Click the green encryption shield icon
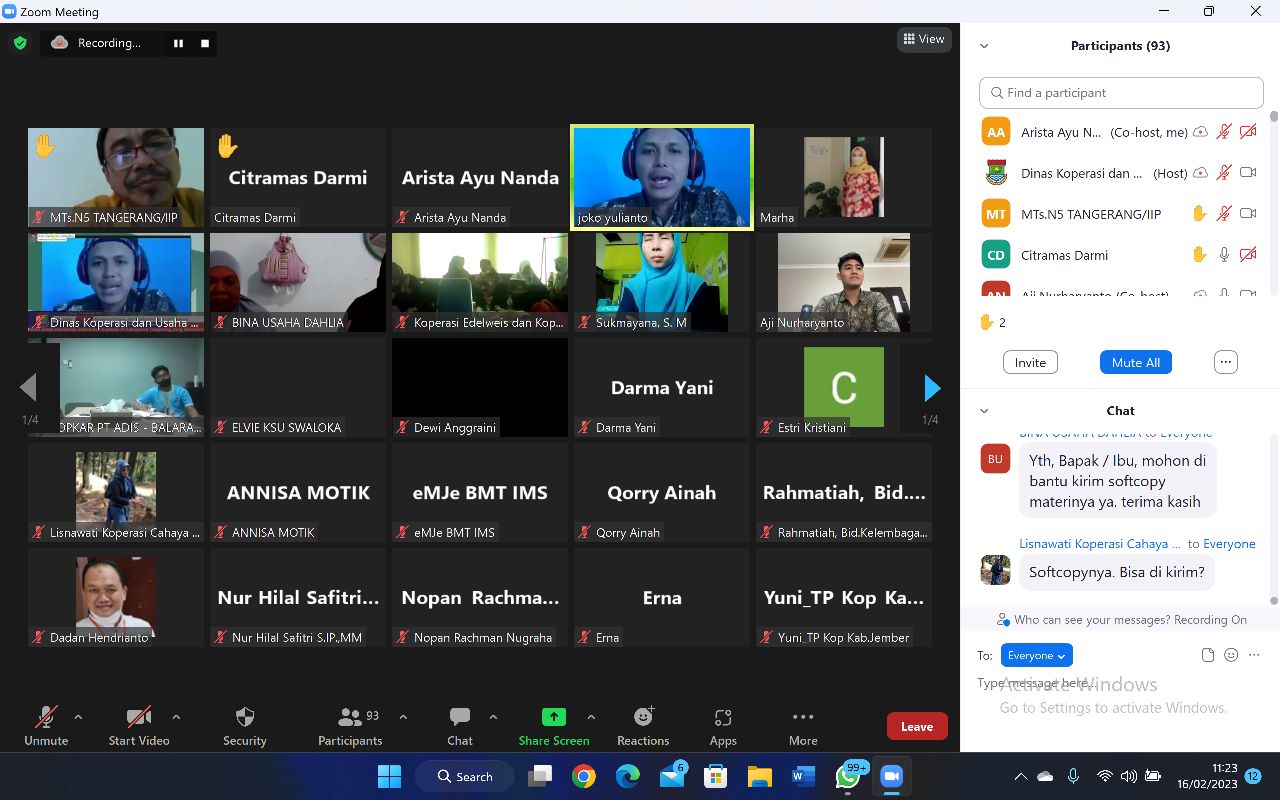1280x800 pixels. click(x=20, y=43)
